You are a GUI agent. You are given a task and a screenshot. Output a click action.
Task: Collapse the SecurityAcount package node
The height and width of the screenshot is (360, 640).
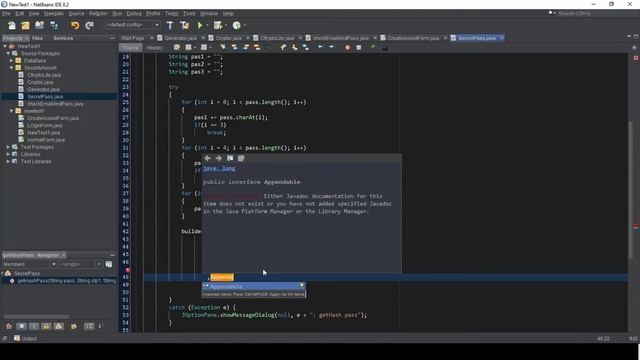pyautogui.click(x=11, y=68)
